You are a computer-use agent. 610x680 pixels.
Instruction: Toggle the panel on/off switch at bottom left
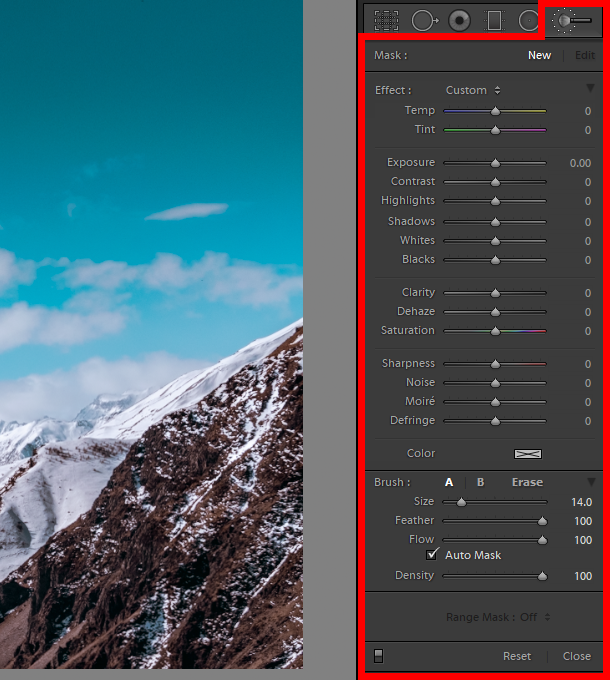[378, 656]
